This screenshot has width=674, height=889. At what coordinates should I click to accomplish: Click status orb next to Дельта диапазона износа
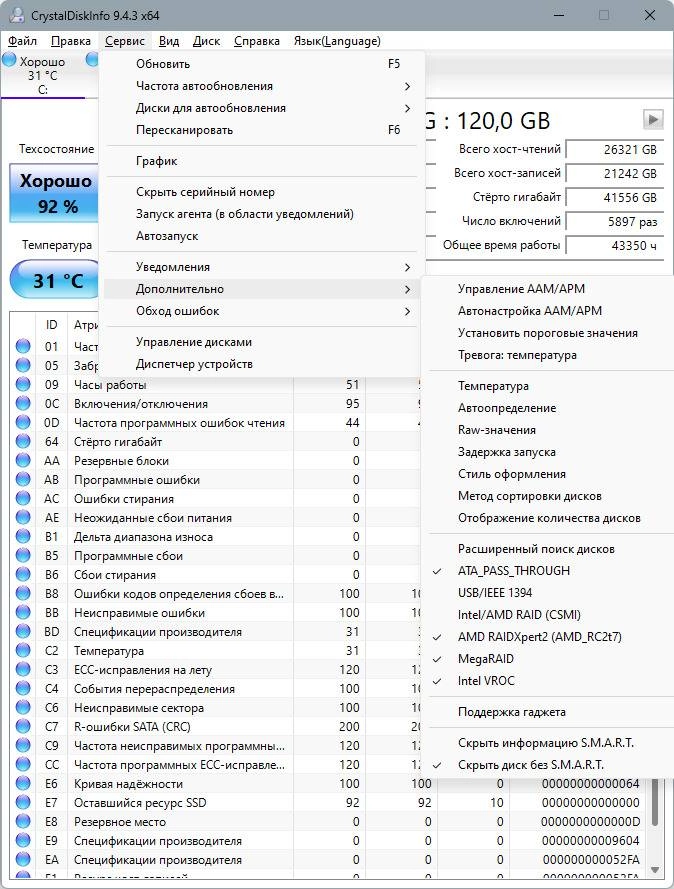[23, 536]
